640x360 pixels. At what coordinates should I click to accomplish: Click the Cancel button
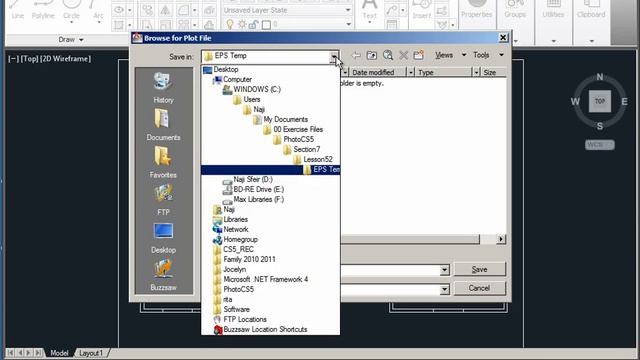click(x=480, y=288)
